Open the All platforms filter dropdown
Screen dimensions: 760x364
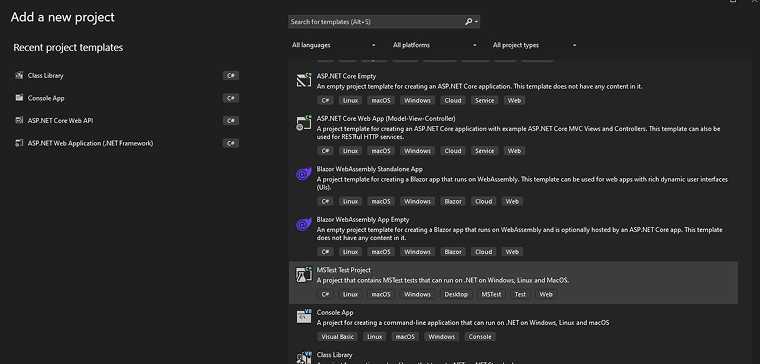coord(434,45)
